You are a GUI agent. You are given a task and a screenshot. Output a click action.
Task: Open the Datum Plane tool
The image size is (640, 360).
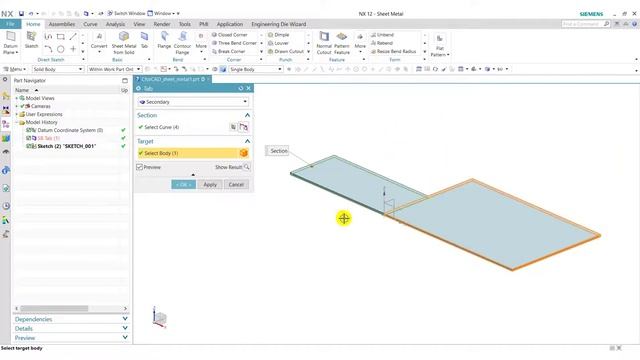pos(11,42)
